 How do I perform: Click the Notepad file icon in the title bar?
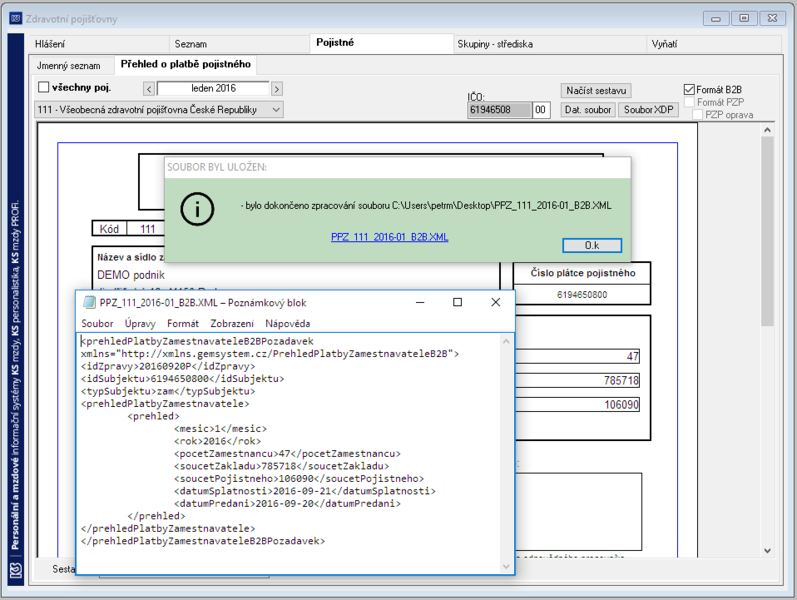click(x=89, y=303)
